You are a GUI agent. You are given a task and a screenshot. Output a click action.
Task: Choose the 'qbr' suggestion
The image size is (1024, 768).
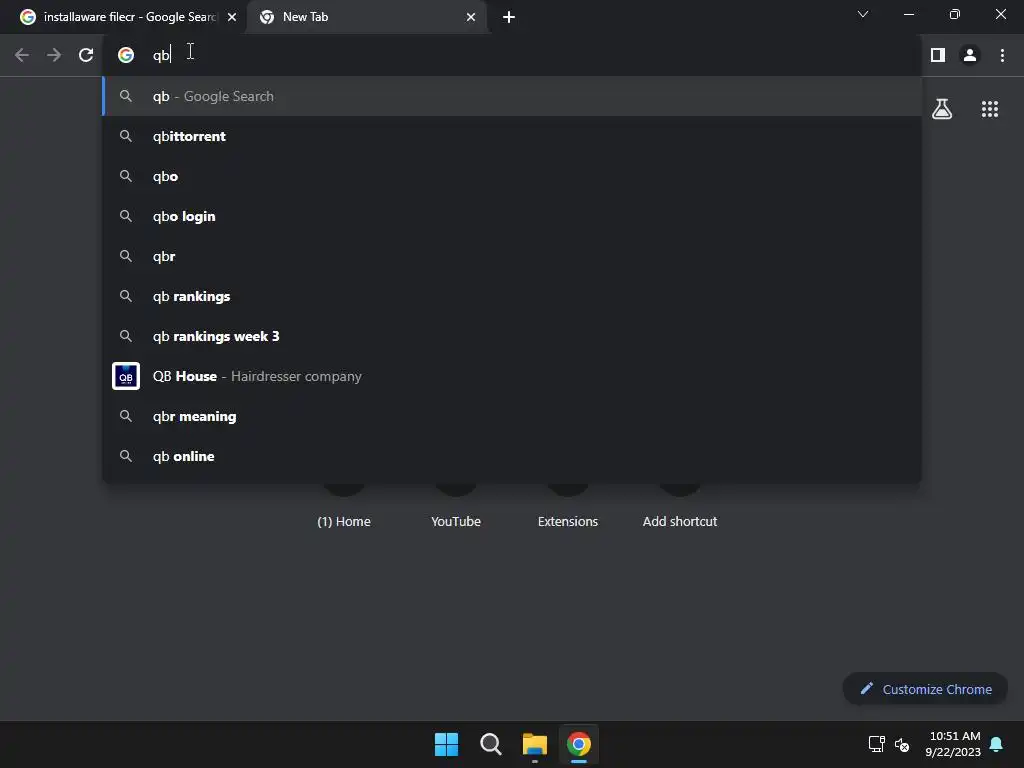coord(512,256)
